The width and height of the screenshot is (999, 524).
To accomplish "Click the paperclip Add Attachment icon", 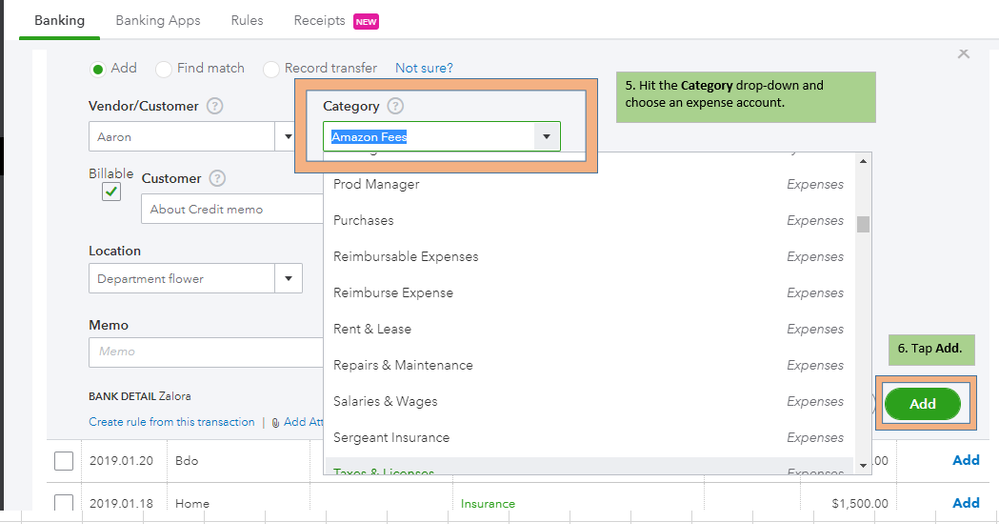I will point(275,423).
